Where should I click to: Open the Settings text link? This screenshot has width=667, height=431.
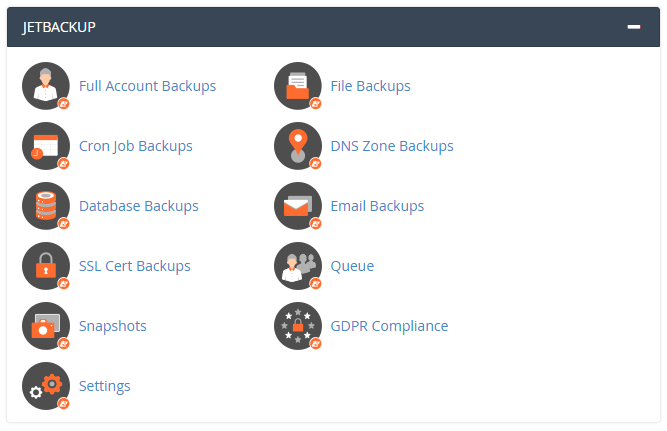click(105, 386)
